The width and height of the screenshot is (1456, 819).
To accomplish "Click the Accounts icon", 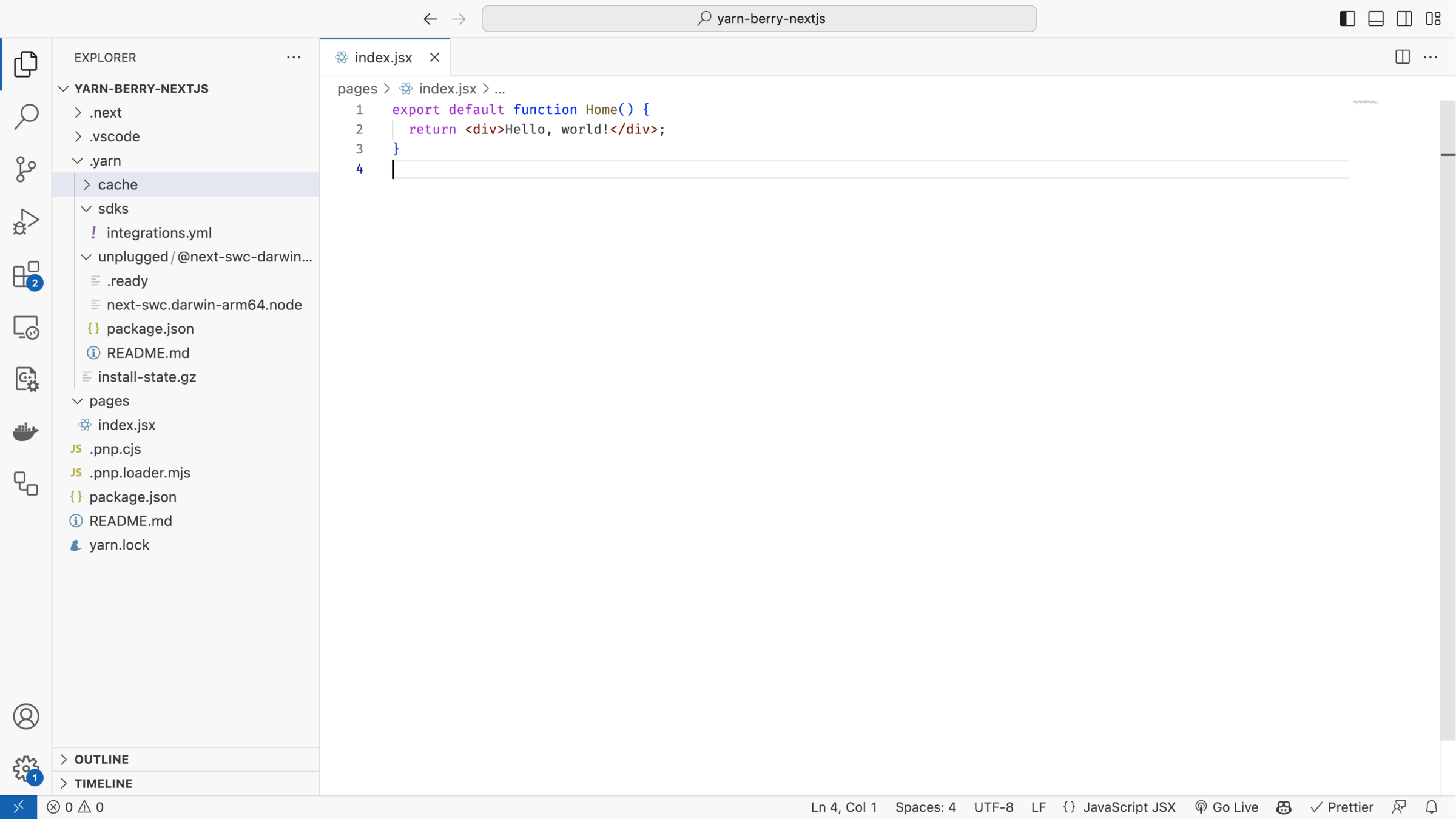I will click(x=25, y=716).
